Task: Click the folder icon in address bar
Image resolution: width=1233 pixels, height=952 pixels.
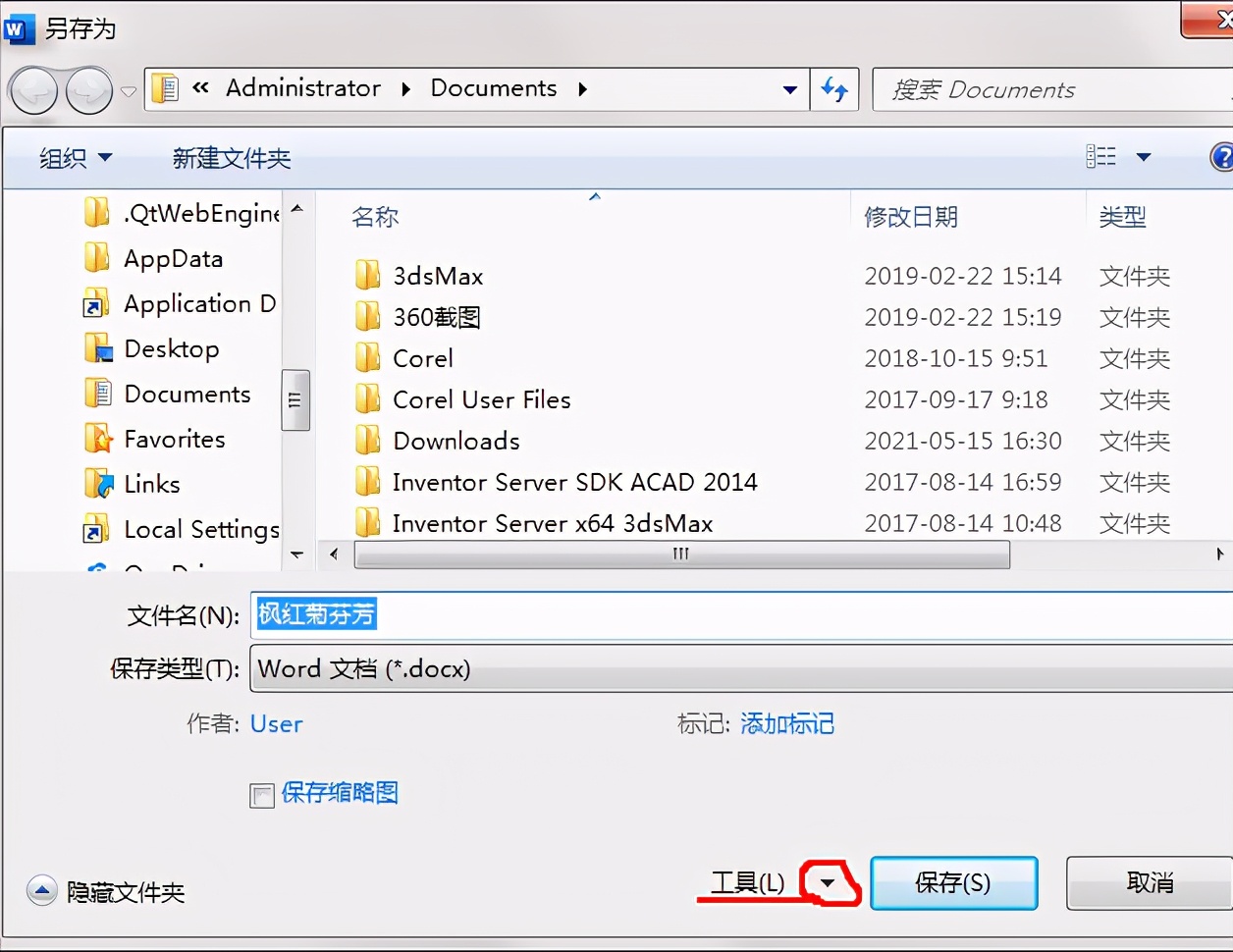Action: click(167, 89)
